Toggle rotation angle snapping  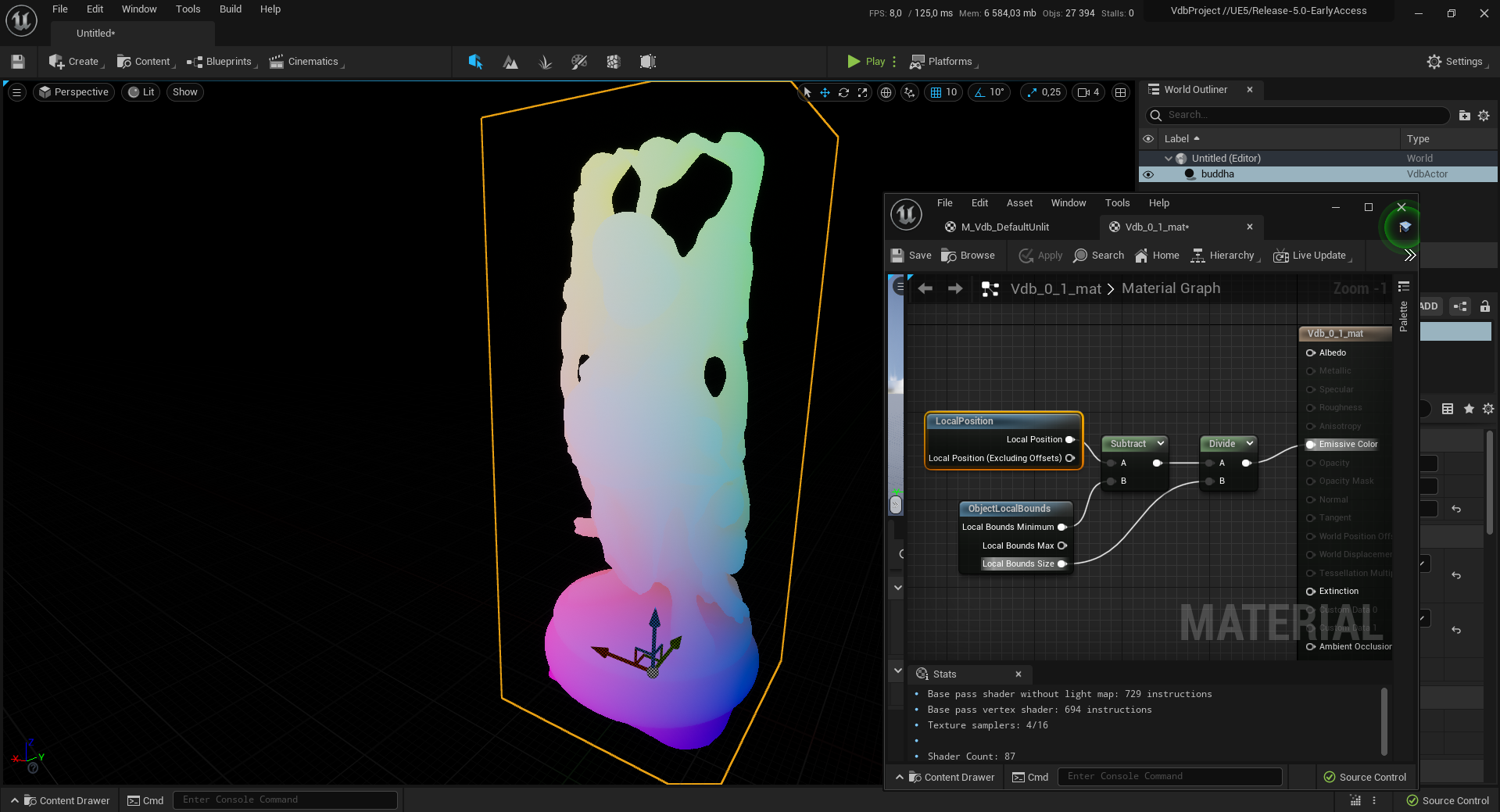980,92
